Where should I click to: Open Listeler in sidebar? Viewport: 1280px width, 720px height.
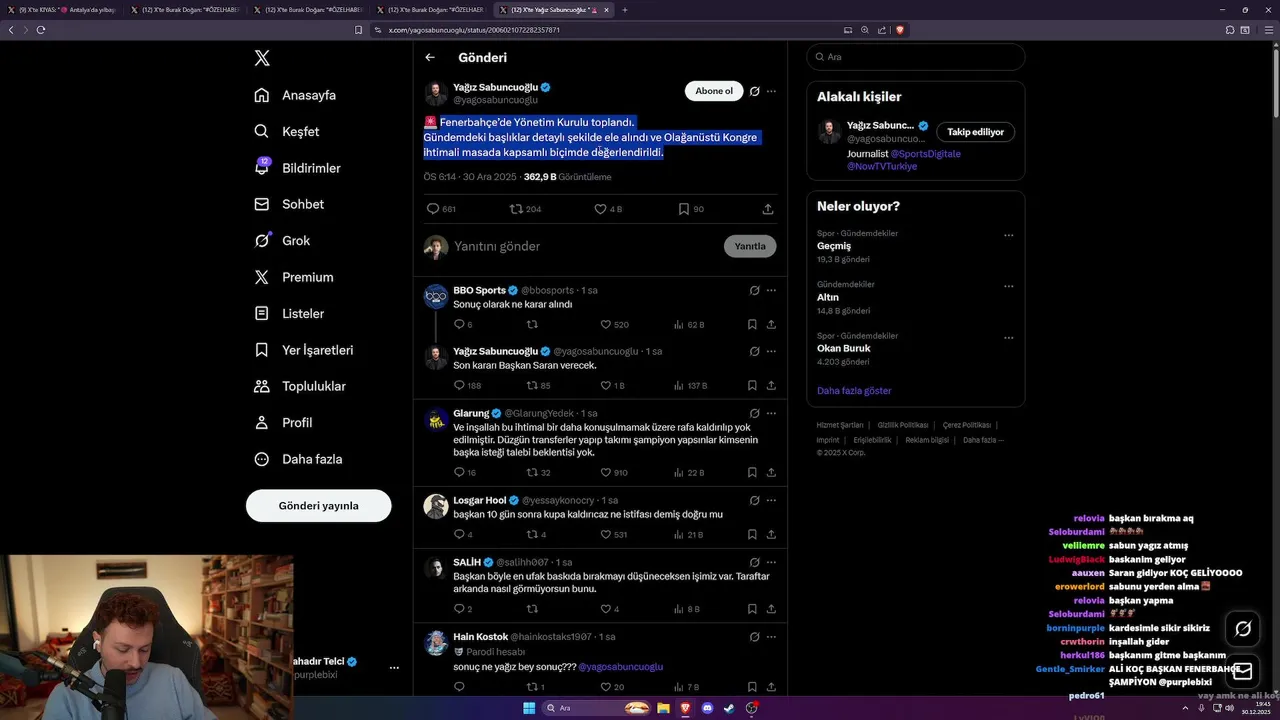pyautogui.click(x=288, y=313)
